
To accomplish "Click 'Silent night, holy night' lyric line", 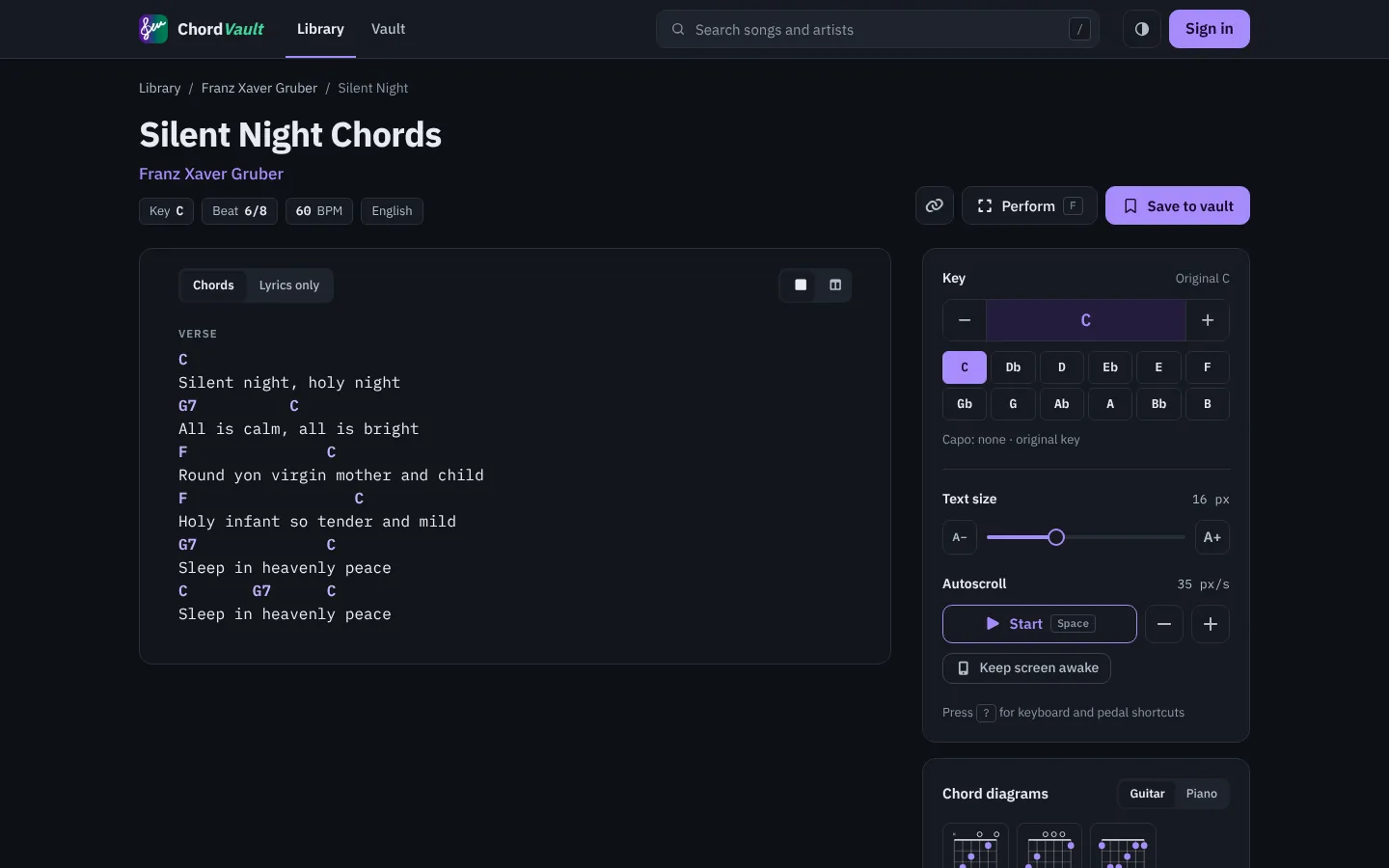I will pos(289,383).
